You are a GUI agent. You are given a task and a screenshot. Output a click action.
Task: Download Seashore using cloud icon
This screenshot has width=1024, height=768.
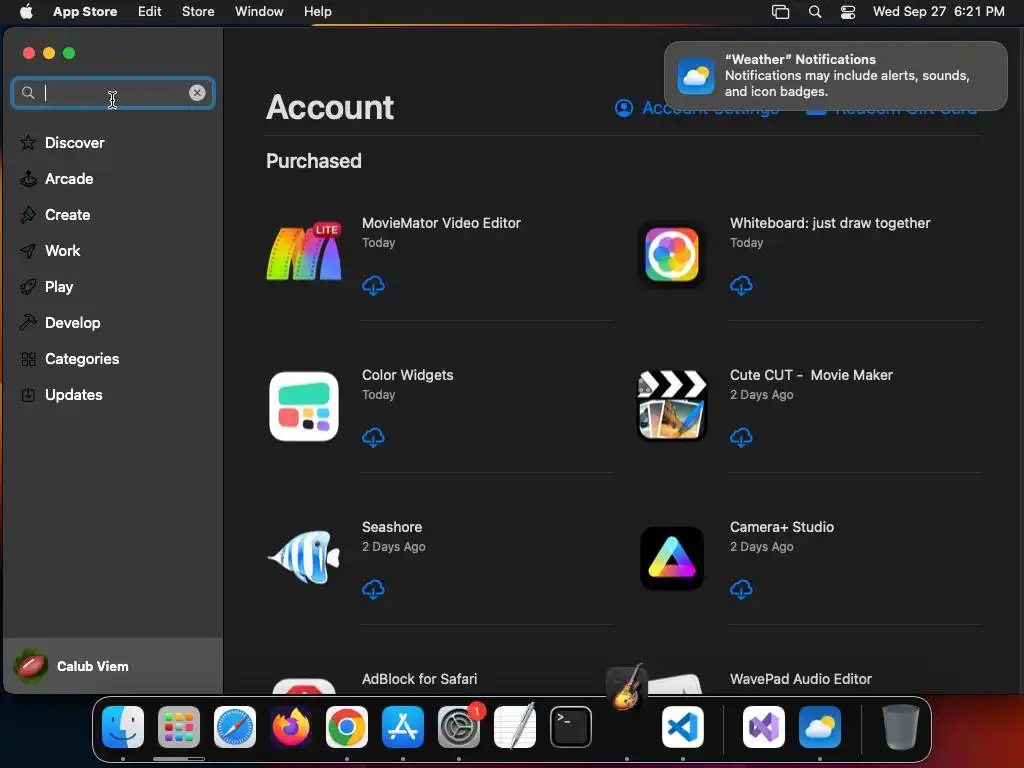(373, 590)
